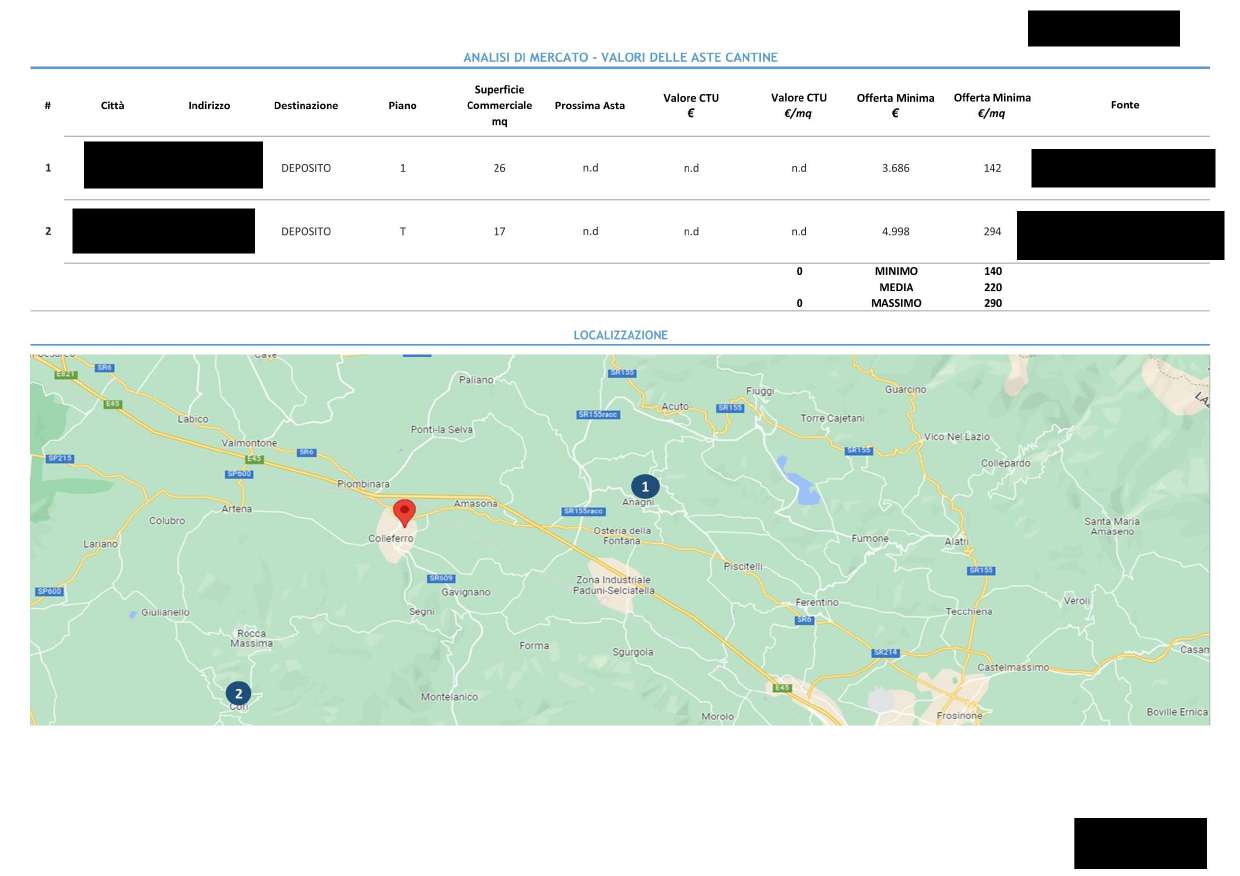Click the Superficie Commerciale mq header

click(499, 105)
